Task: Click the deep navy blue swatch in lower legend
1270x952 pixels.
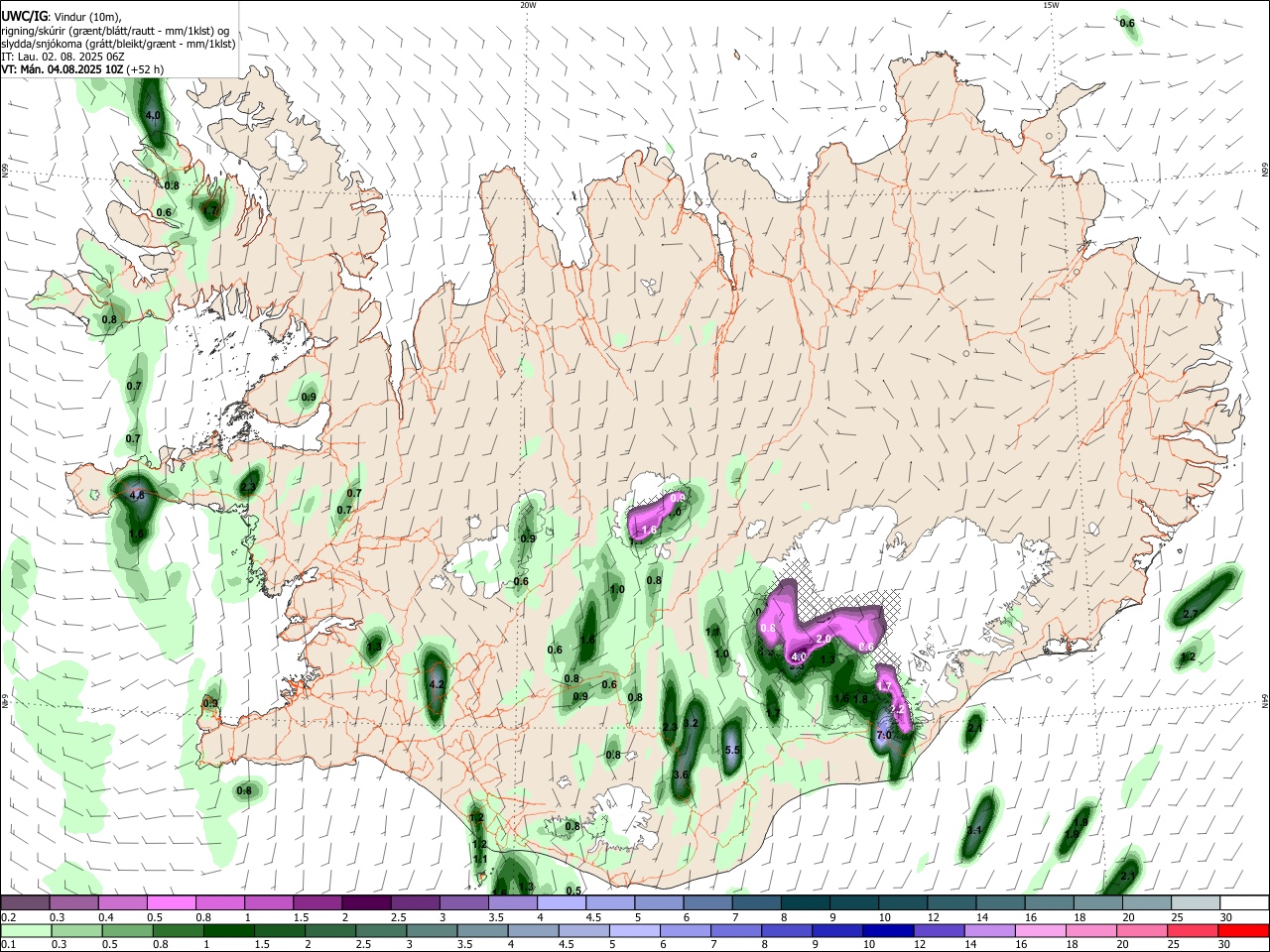Action: click(888, 930)
